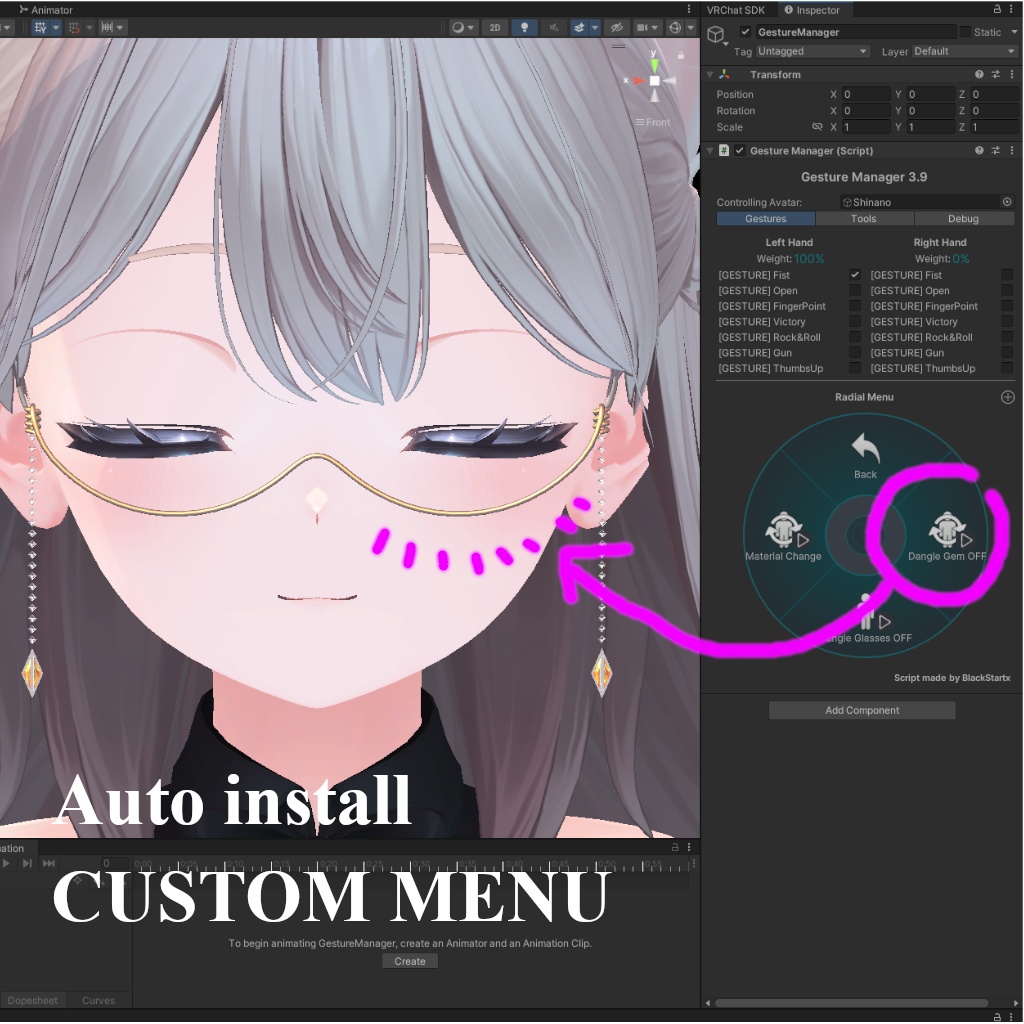Image resolution: width=1024 pixels, height=1024 pixels.
Task: Open Static flags dropdown arrow
Action: tap(1014, 31)
